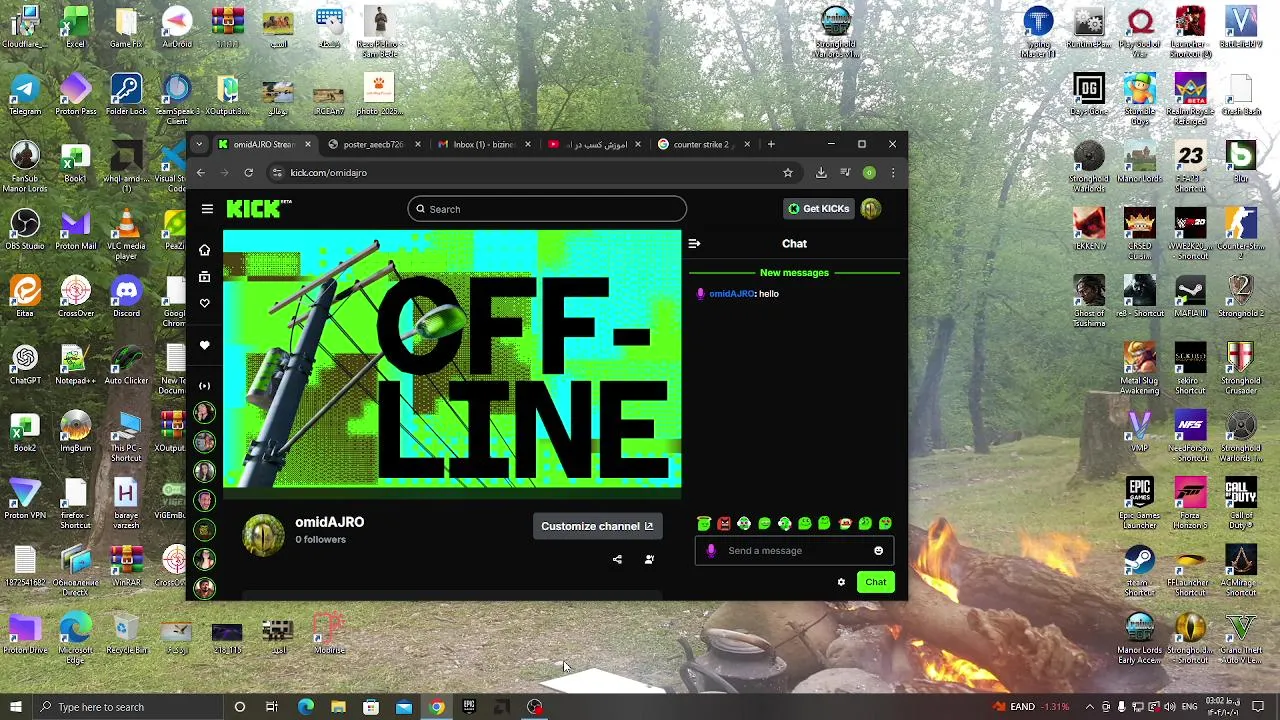The width and height of the screenshot is (1280, 720).
Task: Focus the Send a message field
Action: coord(794,551)
